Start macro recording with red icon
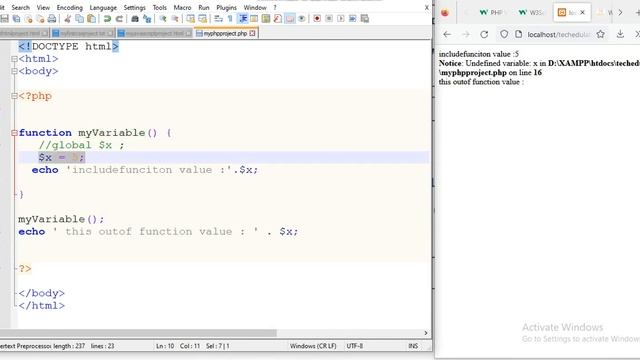This screenshot has width=640, height=360. point(317,19)
